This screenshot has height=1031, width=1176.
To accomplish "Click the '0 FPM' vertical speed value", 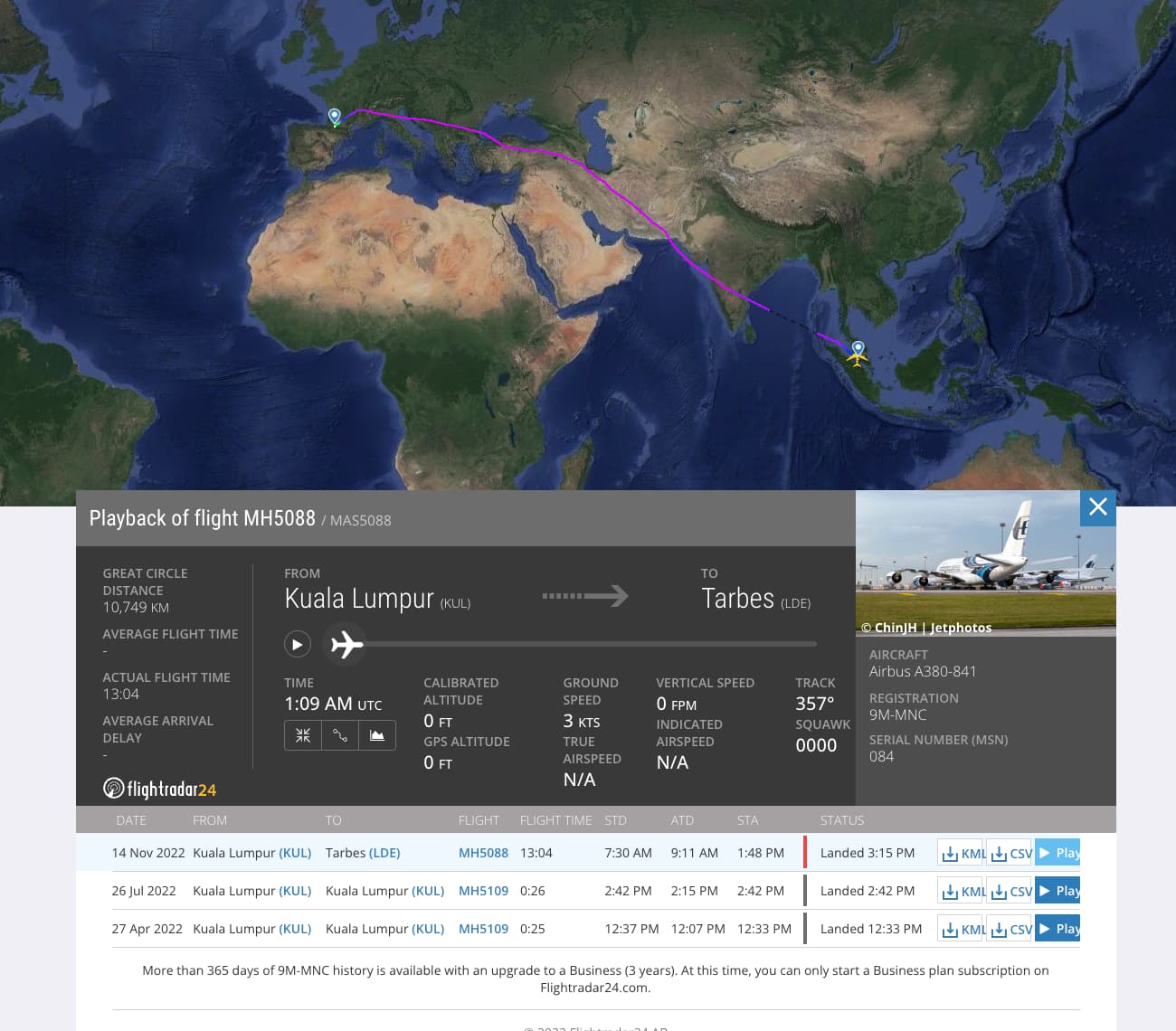I will click(x=677, y=704).
